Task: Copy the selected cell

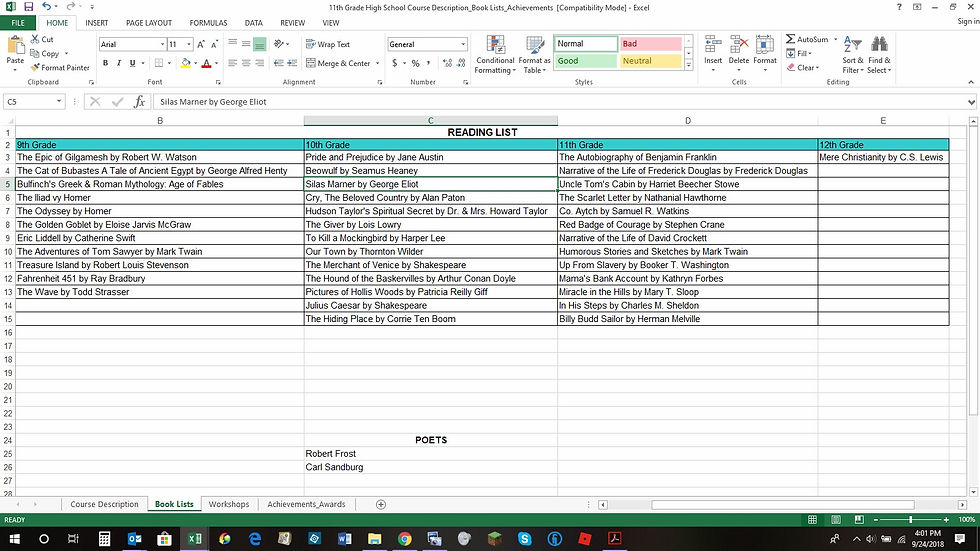Action: pos(45,54)
